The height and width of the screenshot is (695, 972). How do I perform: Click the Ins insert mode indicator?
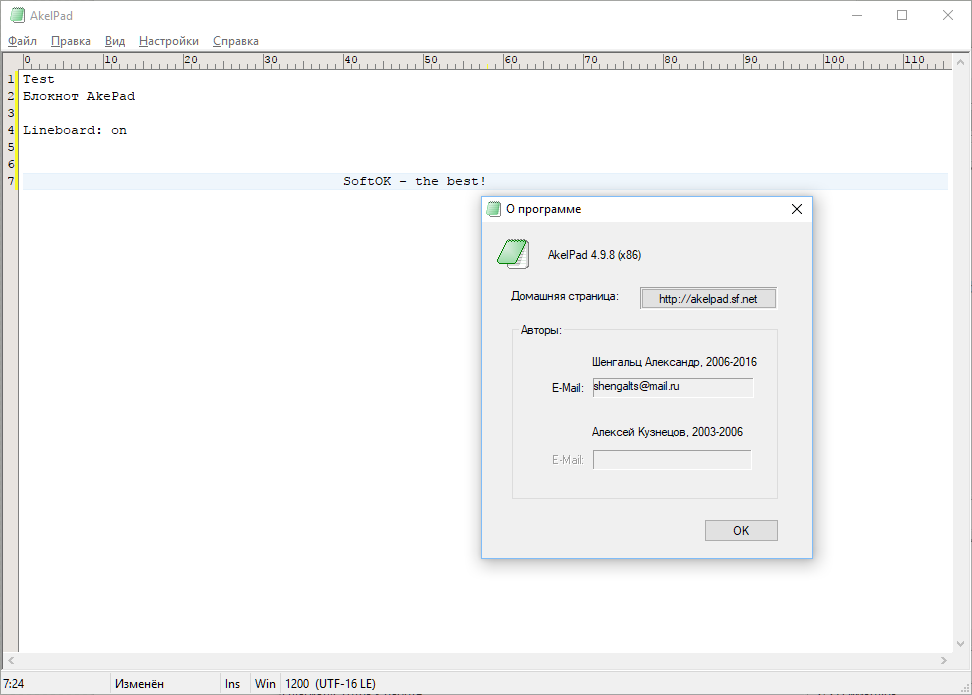[232, 684]
